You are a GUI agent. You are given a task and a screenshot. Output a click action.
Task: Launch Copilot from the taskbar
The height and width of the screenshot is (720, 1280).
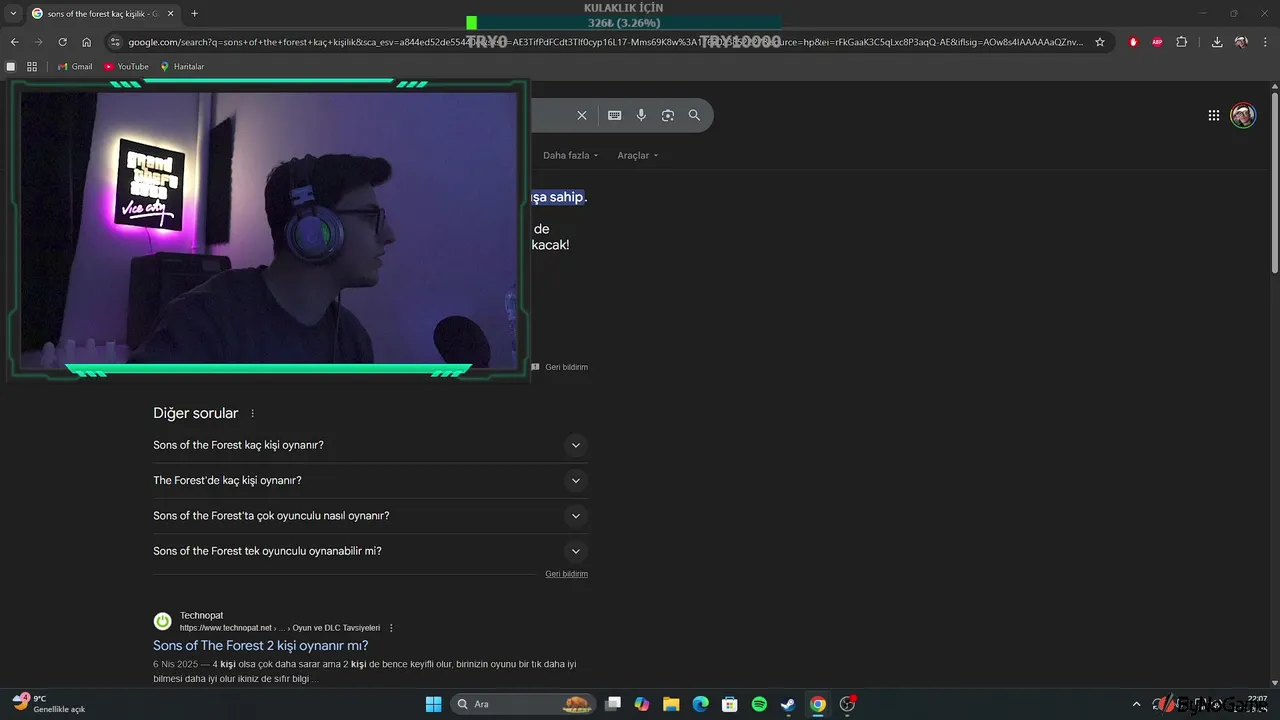click(x=642, y=704)
